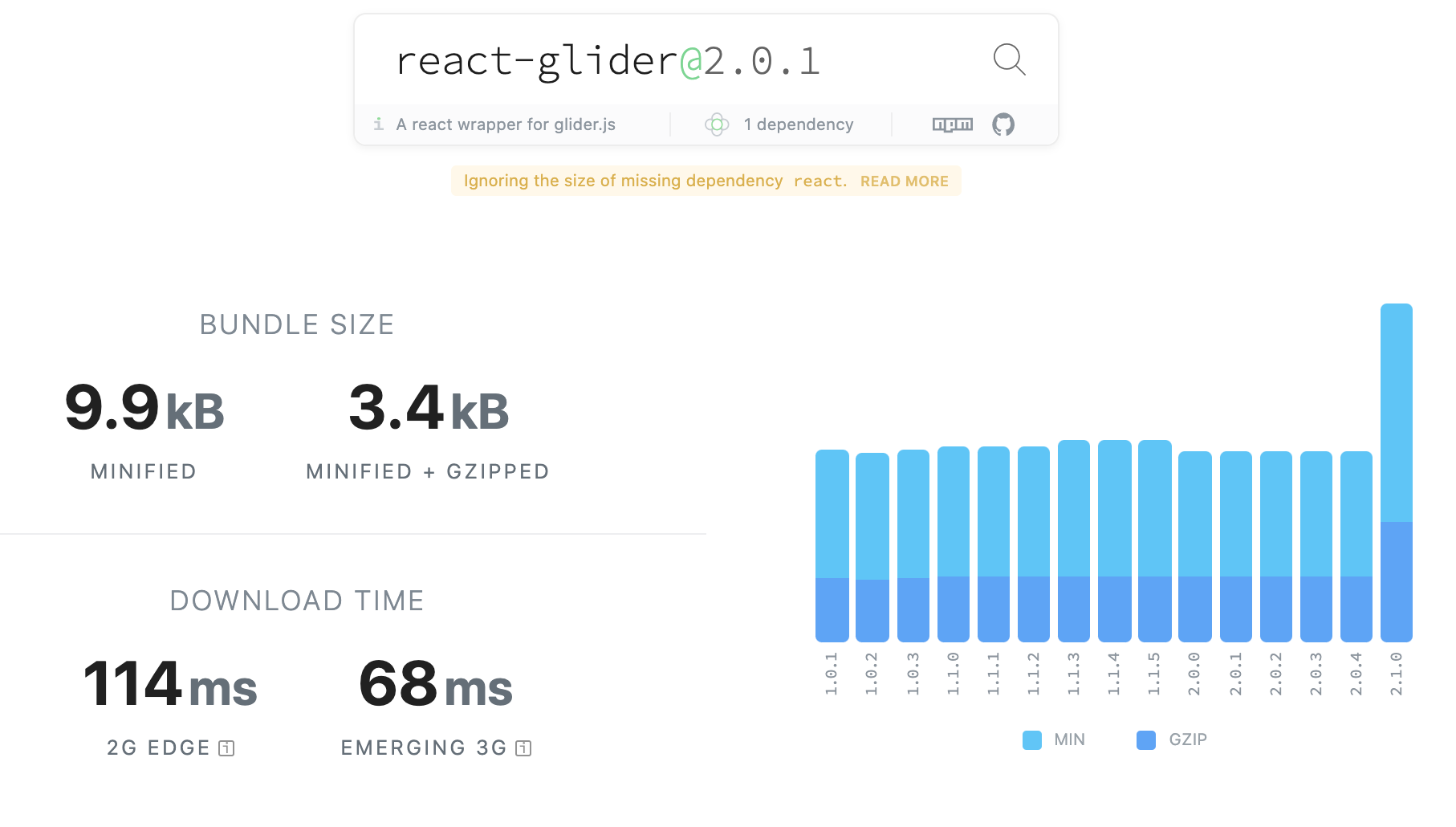This screenshot has height=827, width=1456.
Task: Select the 1.1.0 version bar
Action: (x=954, y=544)
